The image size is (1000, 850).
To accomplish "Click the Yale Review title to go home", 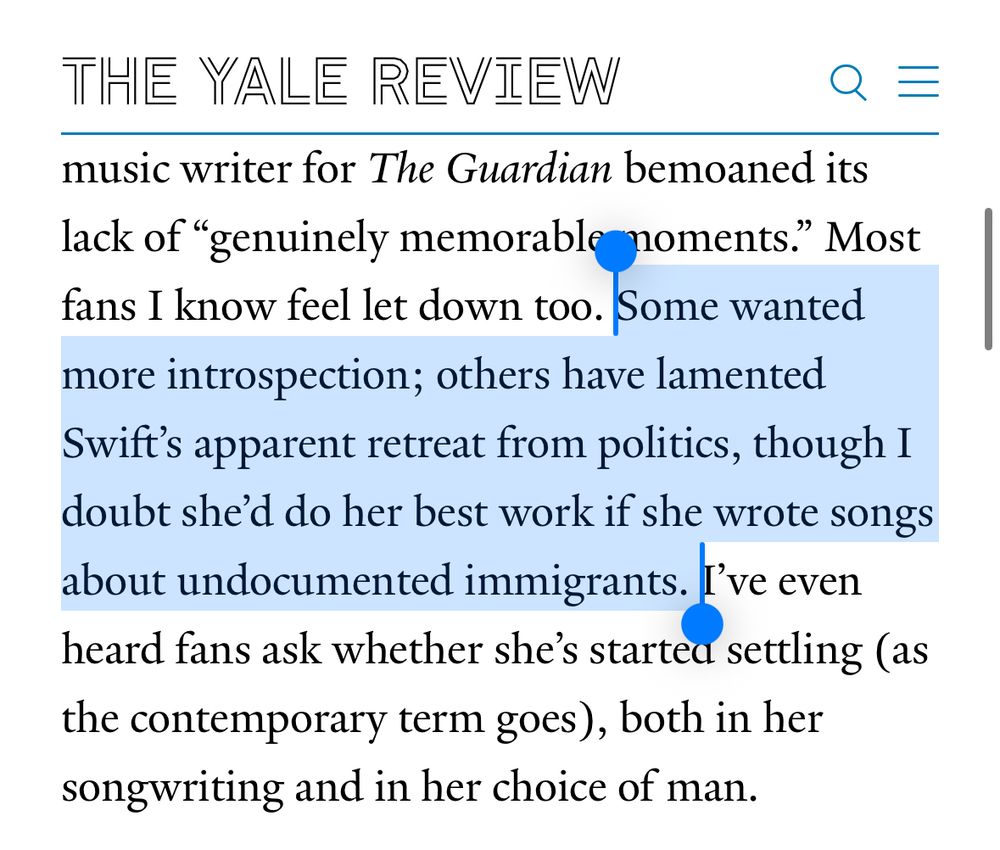I will click(x=340, y=80).
